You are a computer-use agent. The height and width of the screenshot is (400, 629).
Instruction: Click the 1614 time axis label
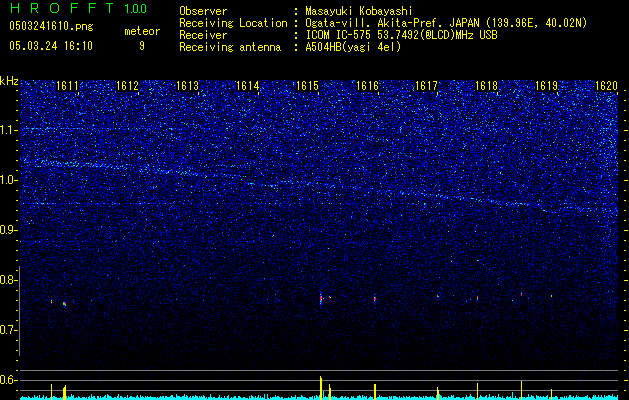[247, 85]
